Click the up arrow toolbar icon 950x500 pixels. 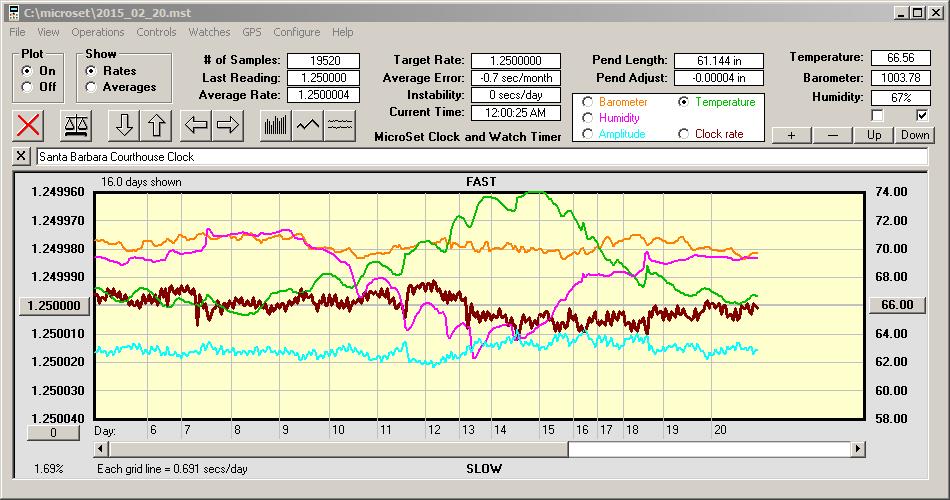click(x=157, y=126)
